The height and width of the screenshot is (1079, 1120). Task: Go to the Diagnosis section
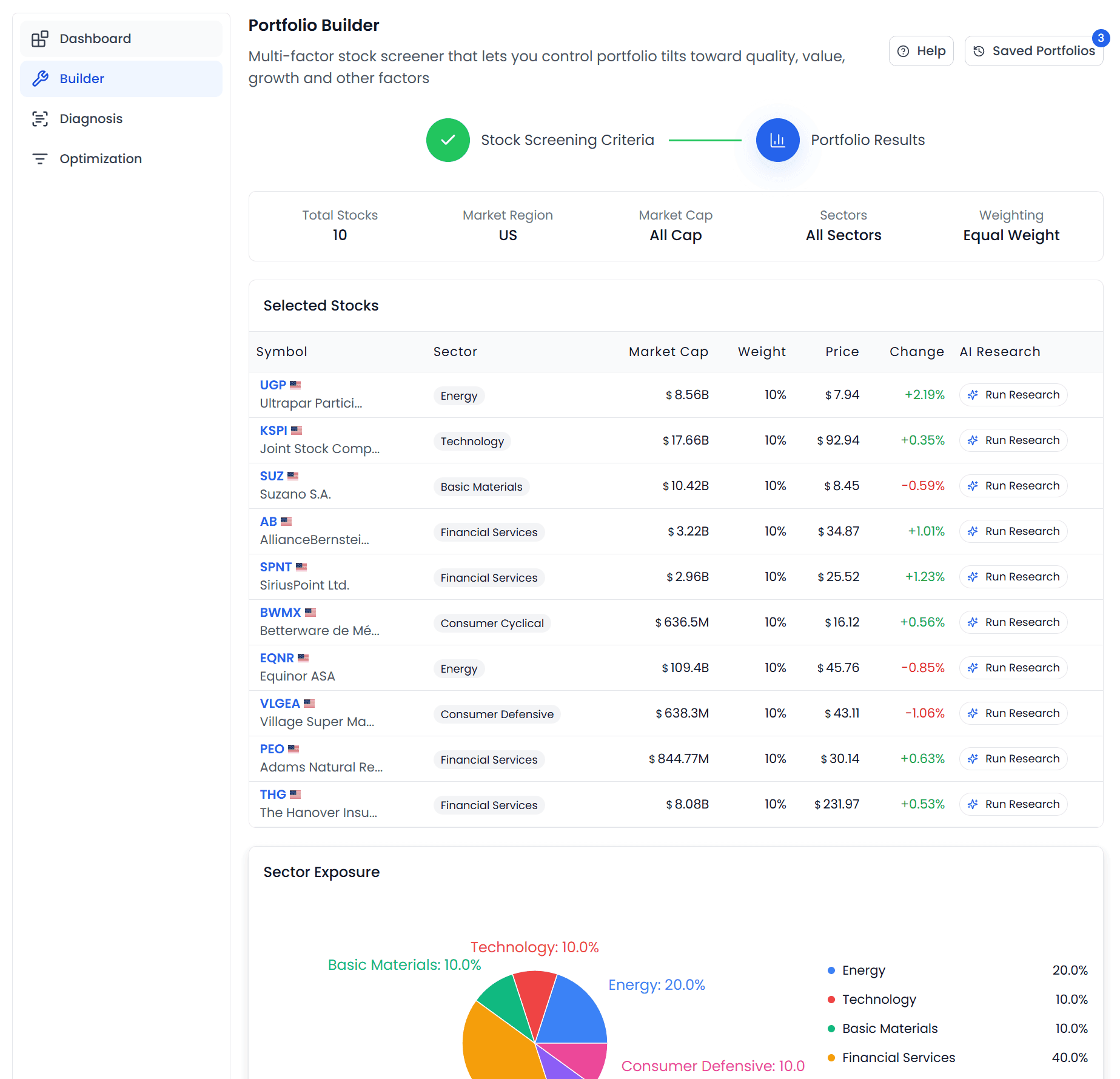(121, 119)
